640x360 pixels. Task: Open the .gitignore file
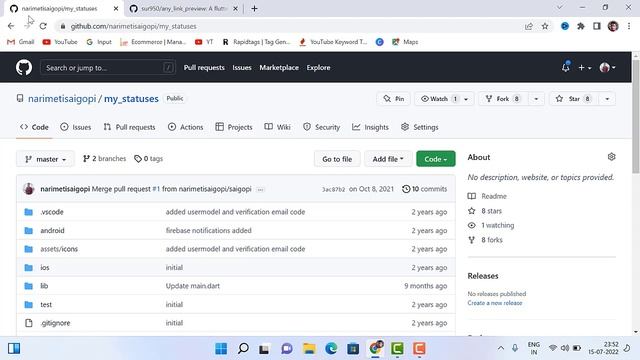(55, 323)
